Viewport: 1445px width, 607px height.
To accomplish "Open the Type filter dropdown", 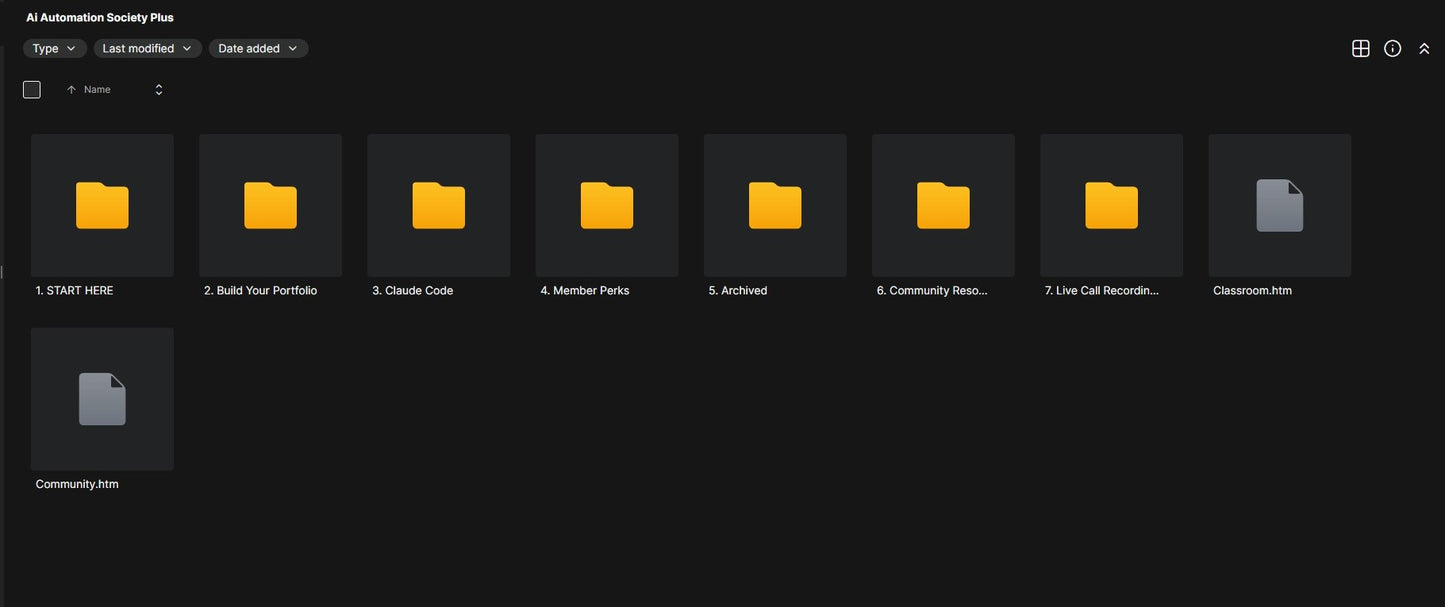I will coord(55,48).
